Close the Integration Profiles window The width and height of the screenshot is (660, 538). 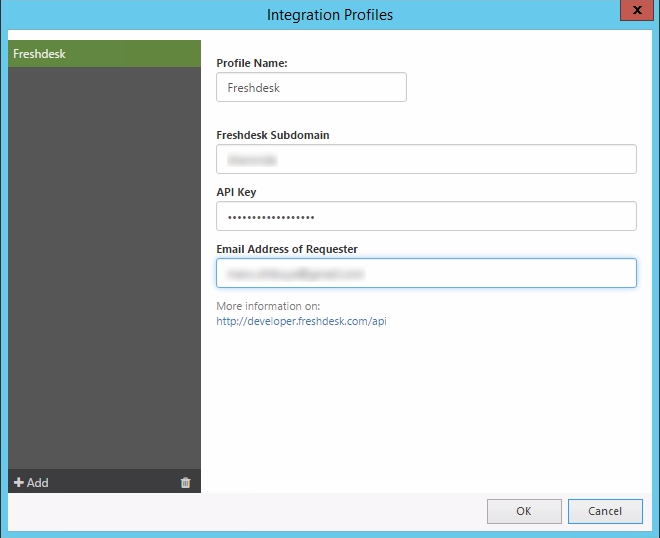pyautogui.click(x=637, y=10)
